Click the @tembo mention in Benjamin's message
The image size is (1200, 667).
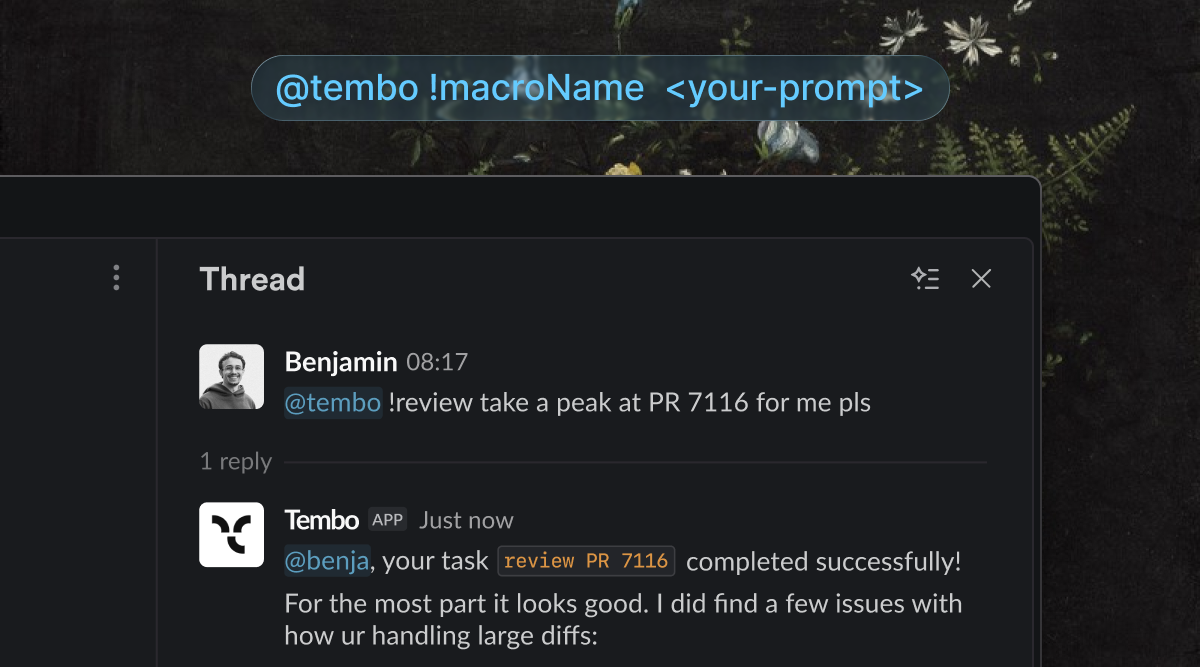(333, 403)
